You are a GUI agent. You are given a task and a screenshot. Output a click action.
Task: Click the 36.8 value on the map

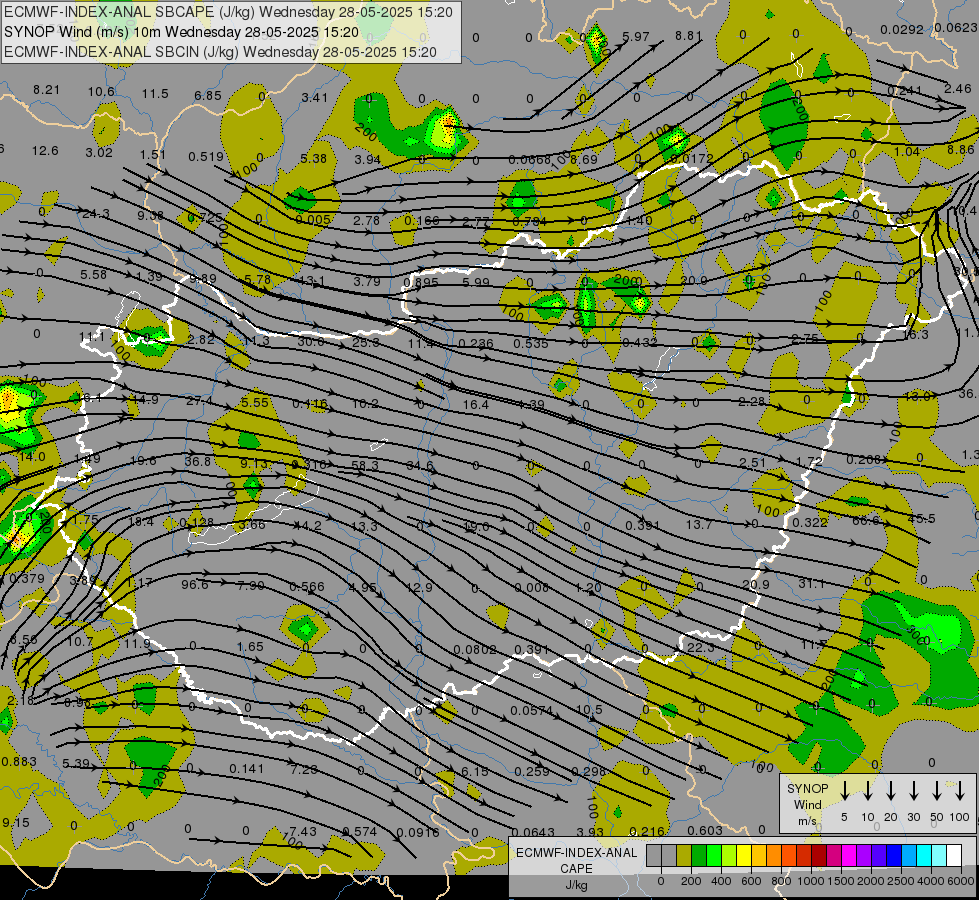coord(198,462)
